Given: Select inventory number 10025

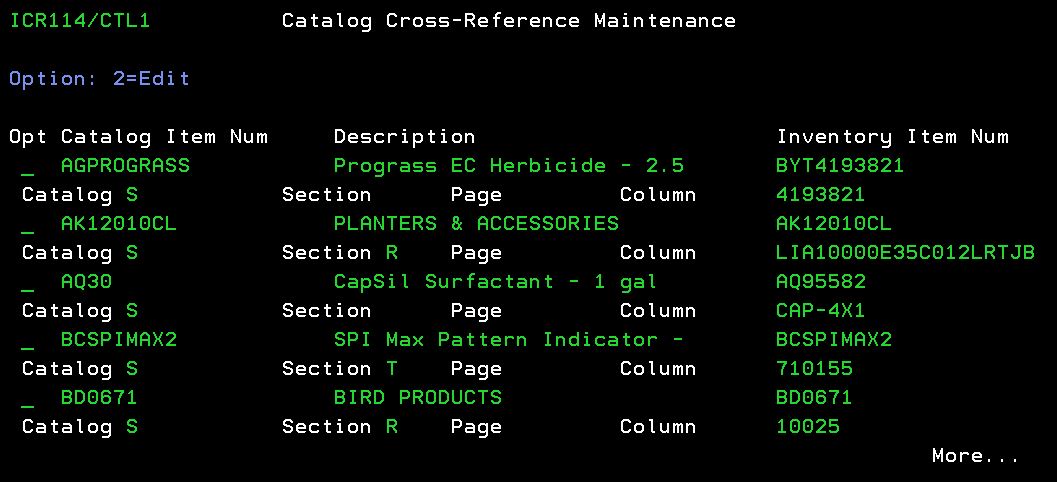Looking at the screenshot, I should point(808,427).
